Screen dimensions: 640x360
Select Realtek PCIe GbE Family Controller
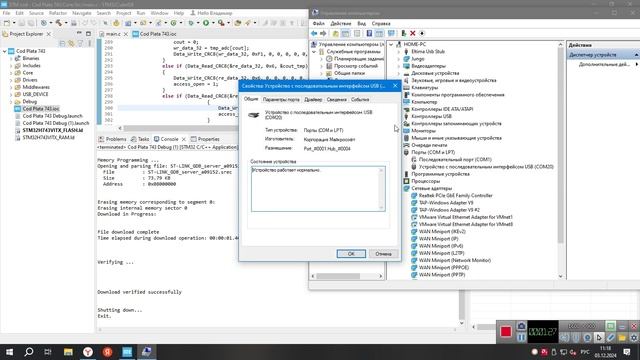coord(456,196)
